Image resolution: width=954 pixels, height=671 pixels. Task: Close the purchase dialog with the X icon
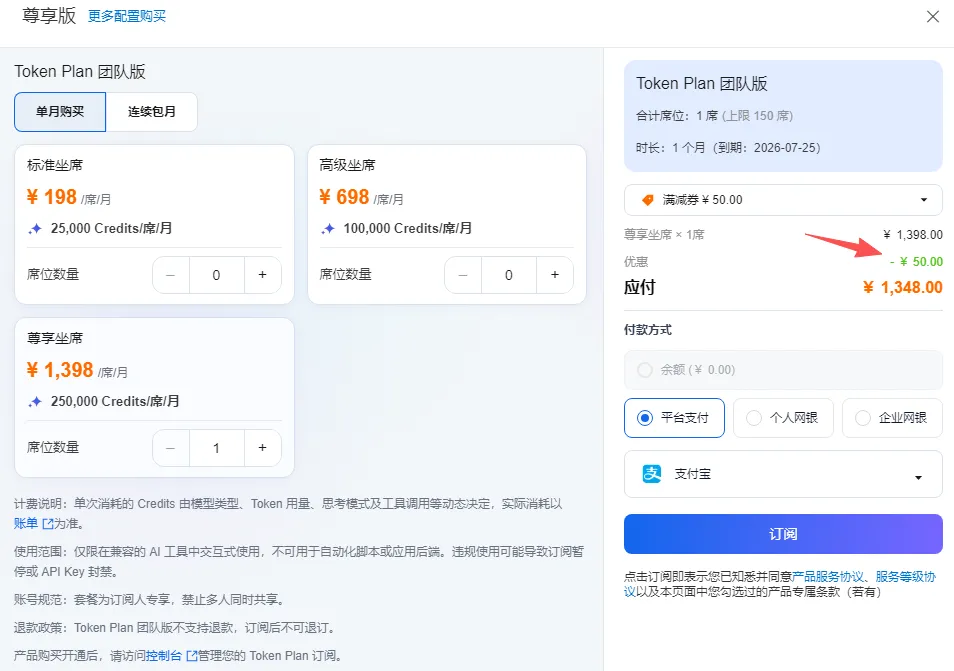coord(933,16)
